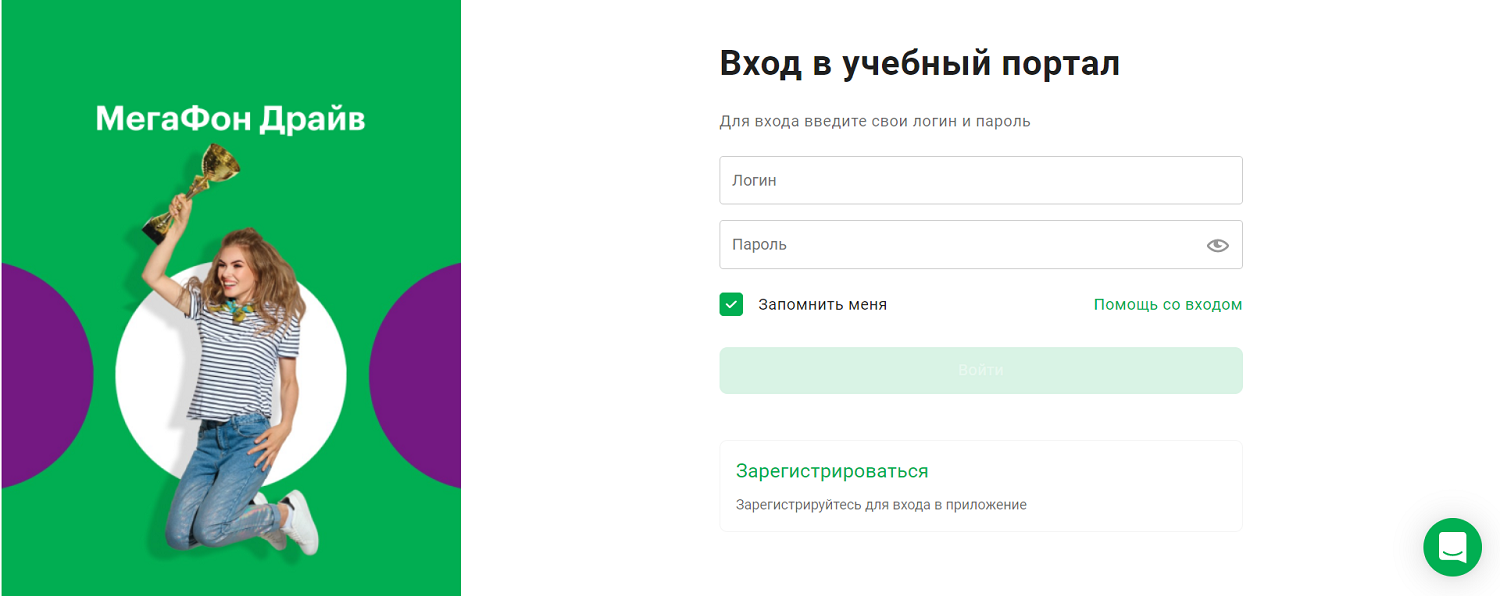Click the Войти login button
This screenshot has width=1500, height=596.
click(981, 370)
